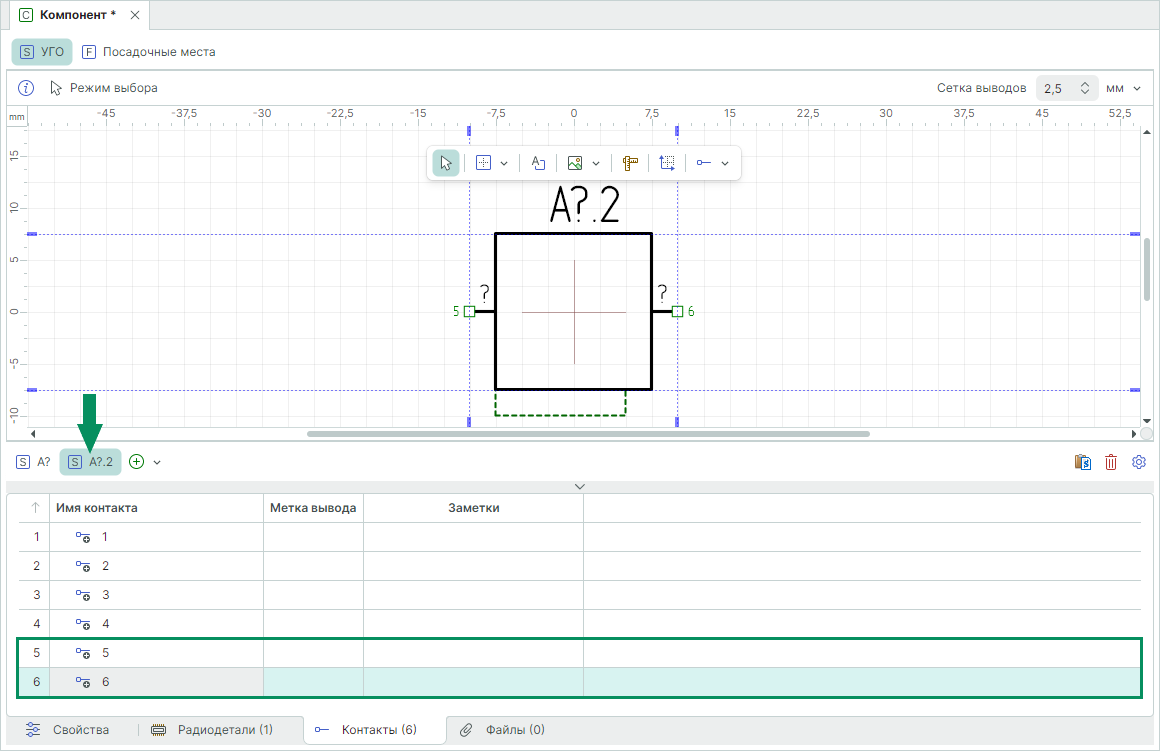Click the red trash delete icon
1160x751 pixels.
click(x=1111, y=462)
